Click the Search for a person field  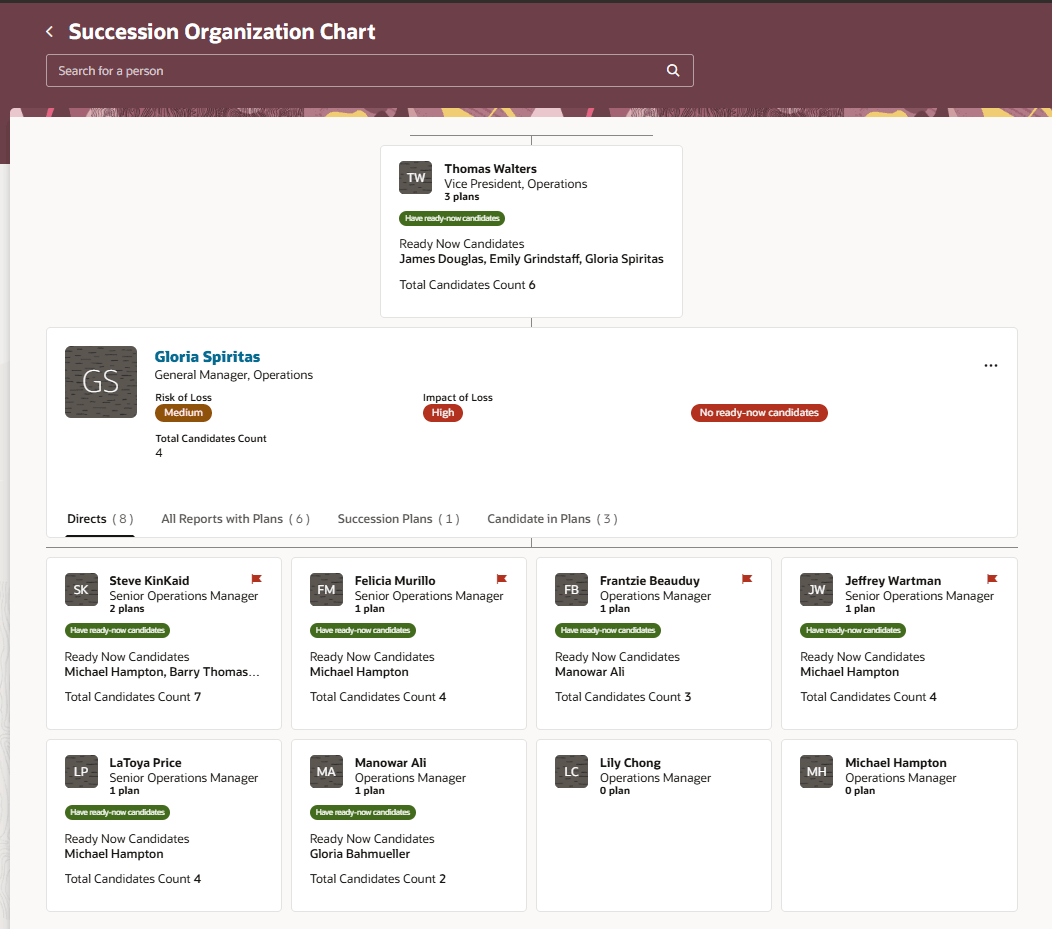(x=300, y=70)
